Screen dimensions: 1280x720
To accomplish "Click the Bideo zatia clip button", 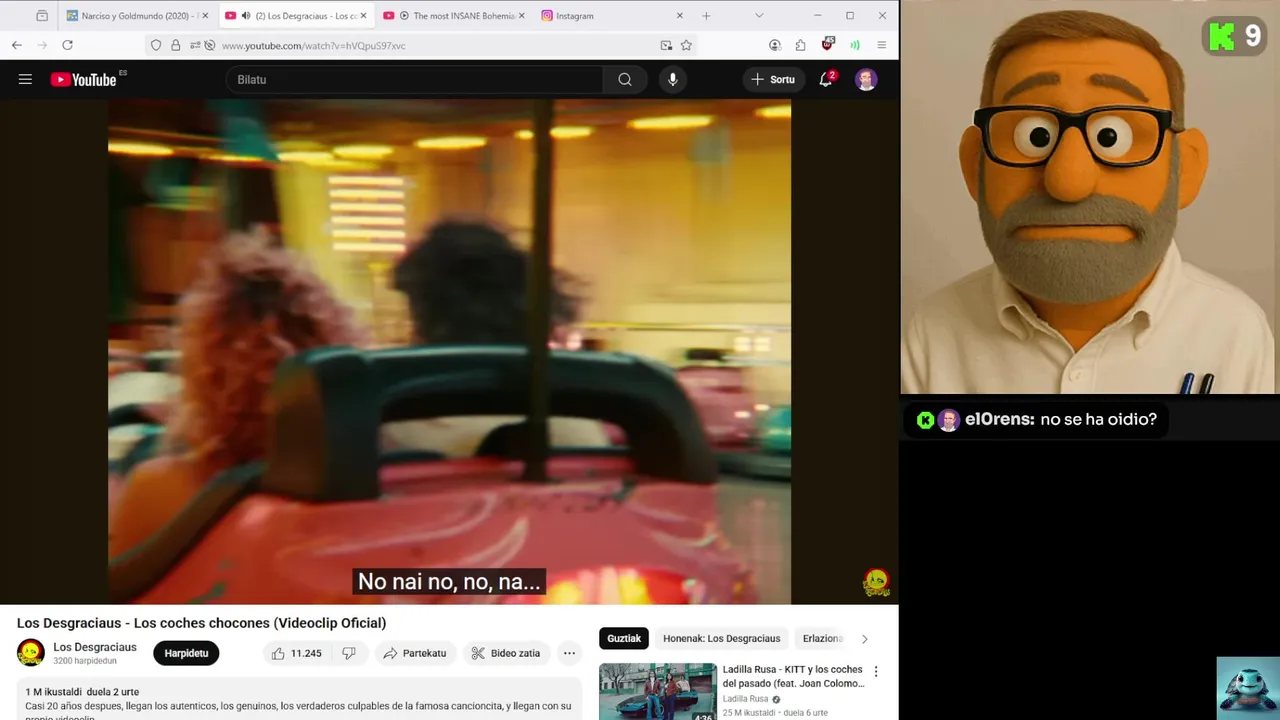I will pyautogui.click(x=506, y=653).
